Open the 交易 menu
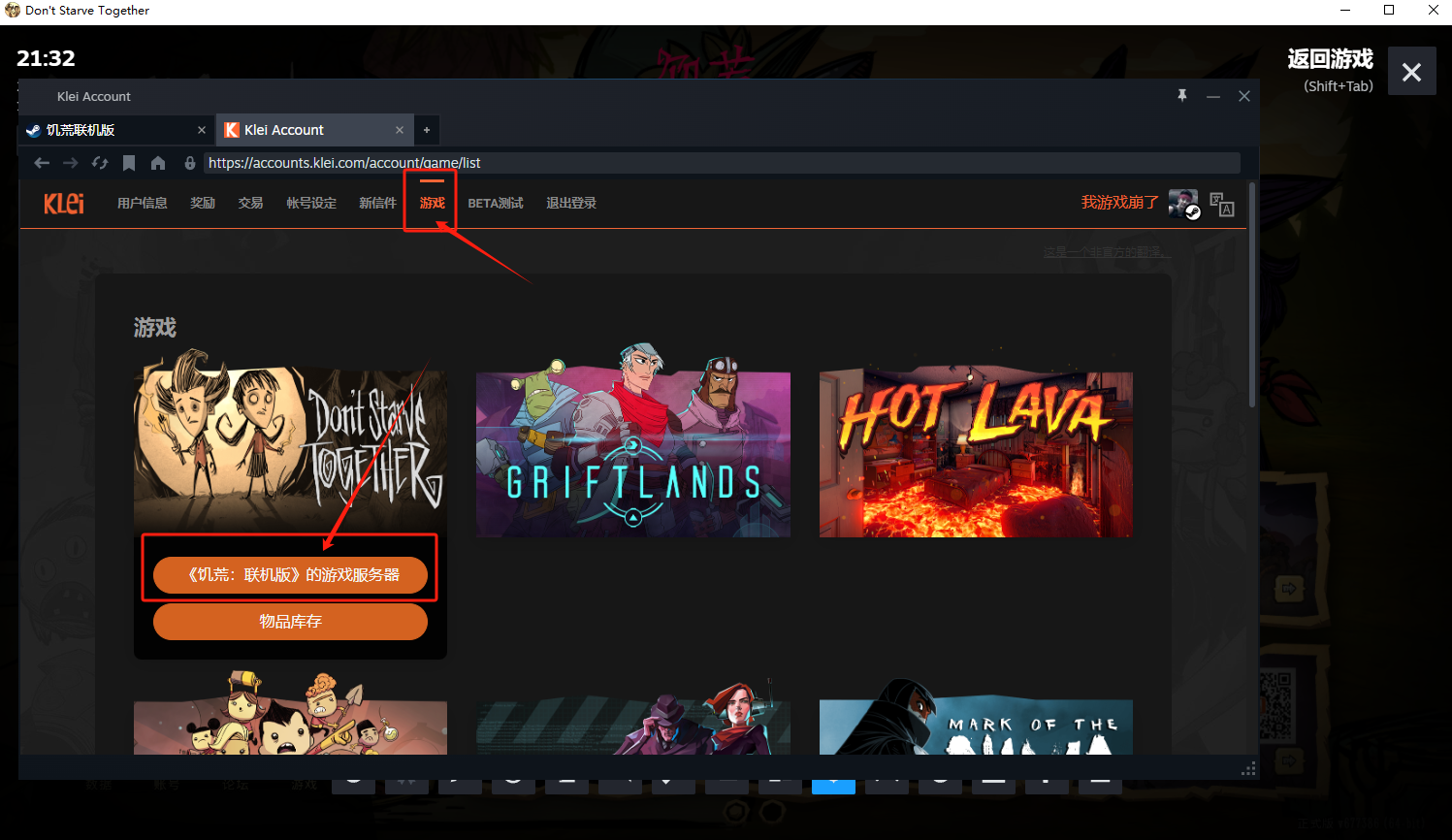The width and height of the screenshot is (1452, 840). (251, 203)
